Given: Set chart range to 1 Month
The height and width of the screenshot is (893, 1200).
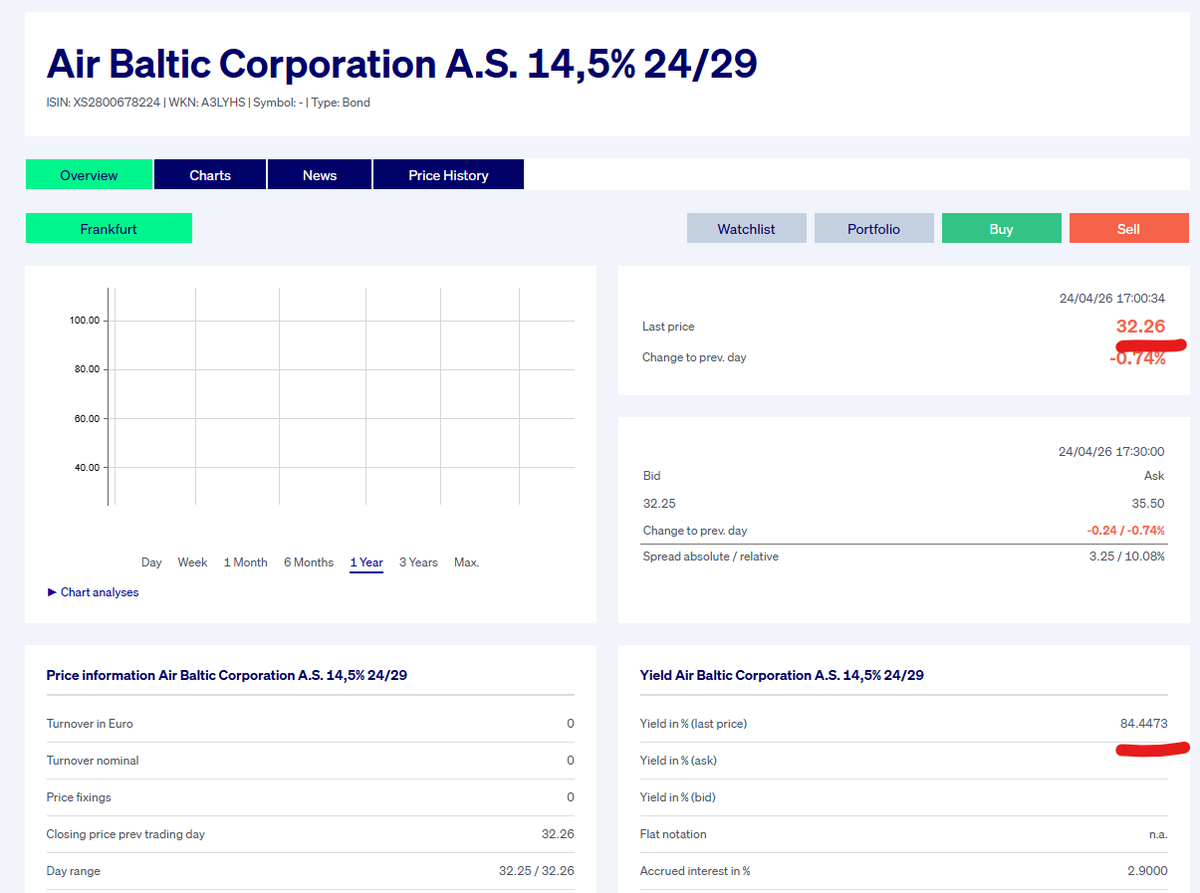Looking at the screenshot, I should click(245, 563).
